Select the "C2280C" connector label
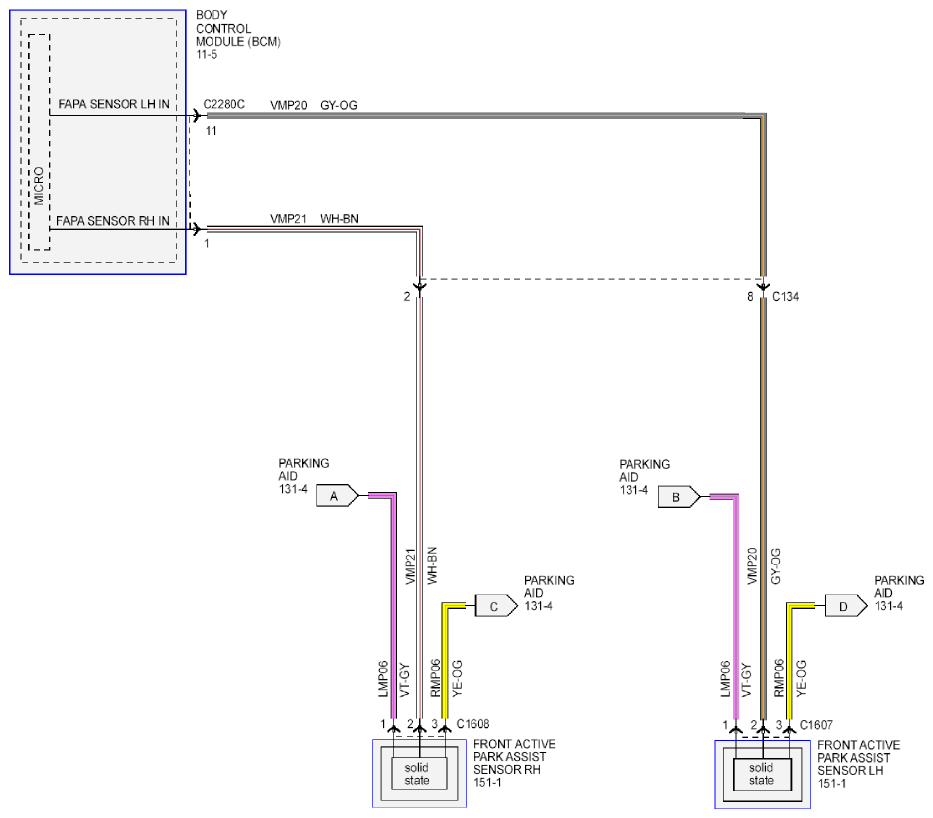The image size is (933, 818). [224, 104]
